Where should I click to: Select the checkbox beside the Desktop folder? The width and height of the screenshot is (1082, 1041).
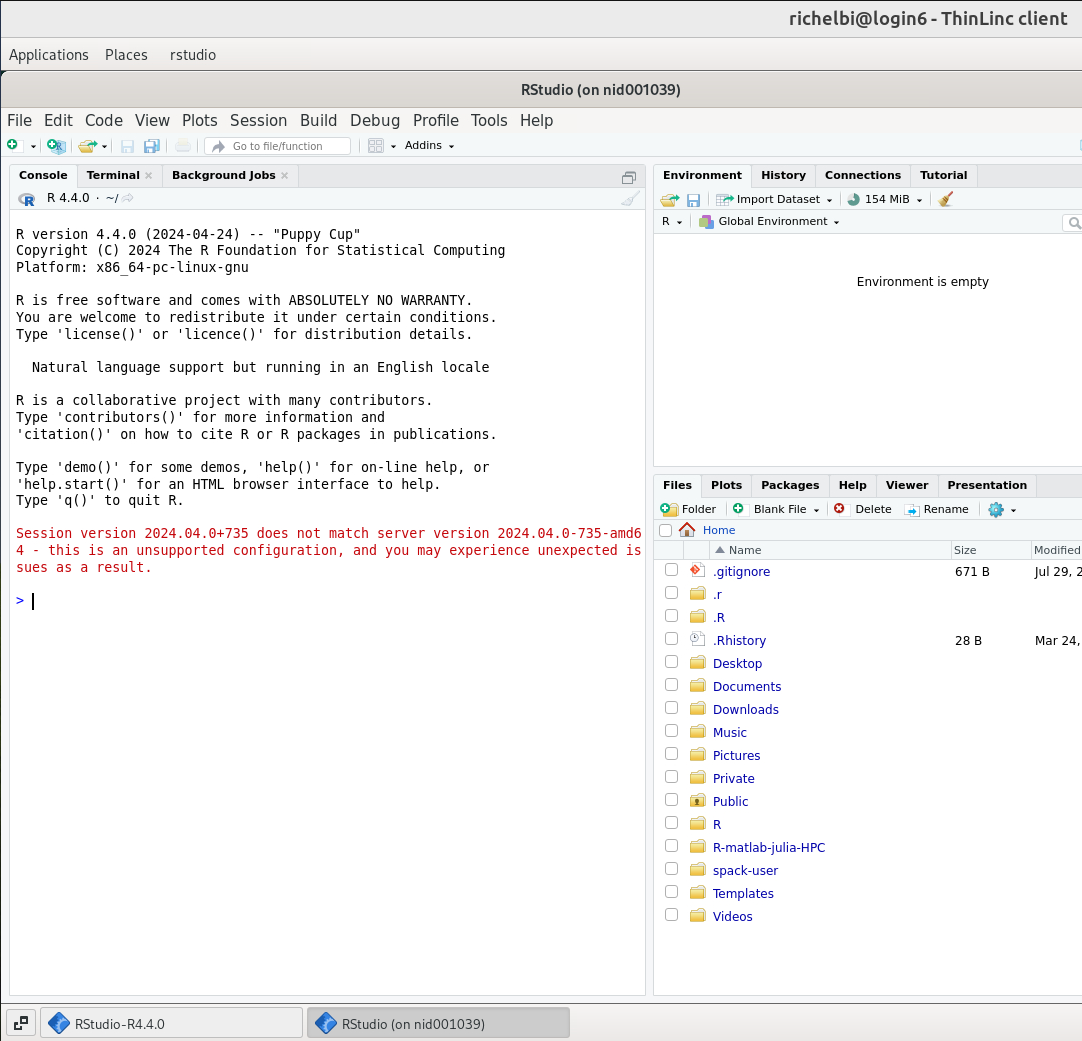pos(671,661)
